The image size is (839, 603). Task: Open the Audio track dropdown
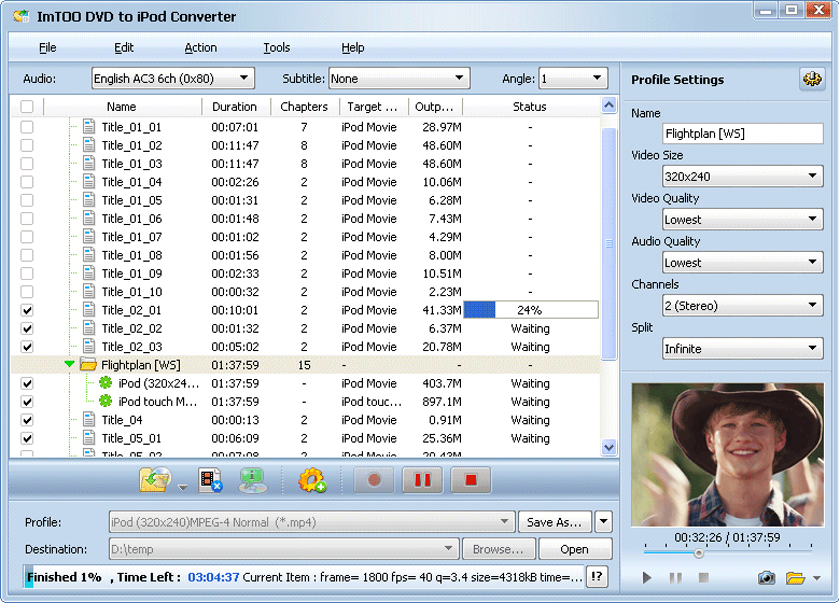click(x=172, y=78)
